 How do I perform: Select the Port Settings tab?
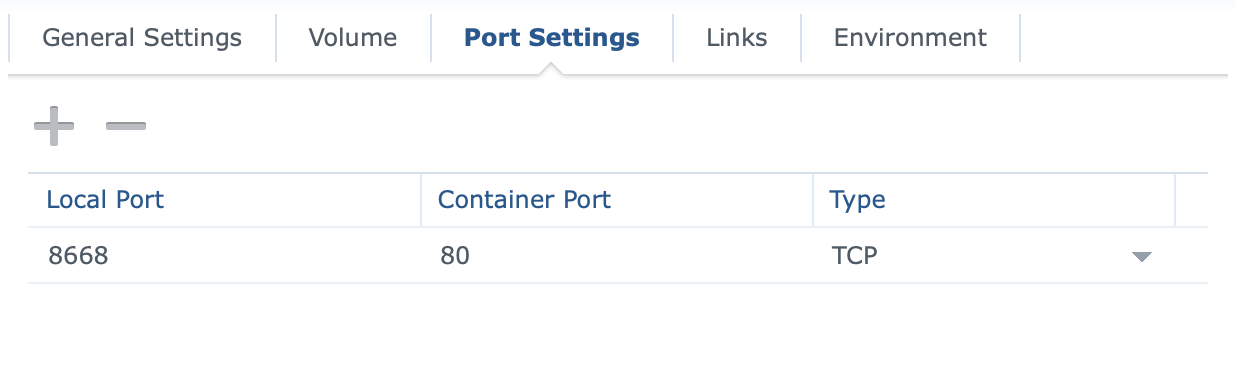552,38
